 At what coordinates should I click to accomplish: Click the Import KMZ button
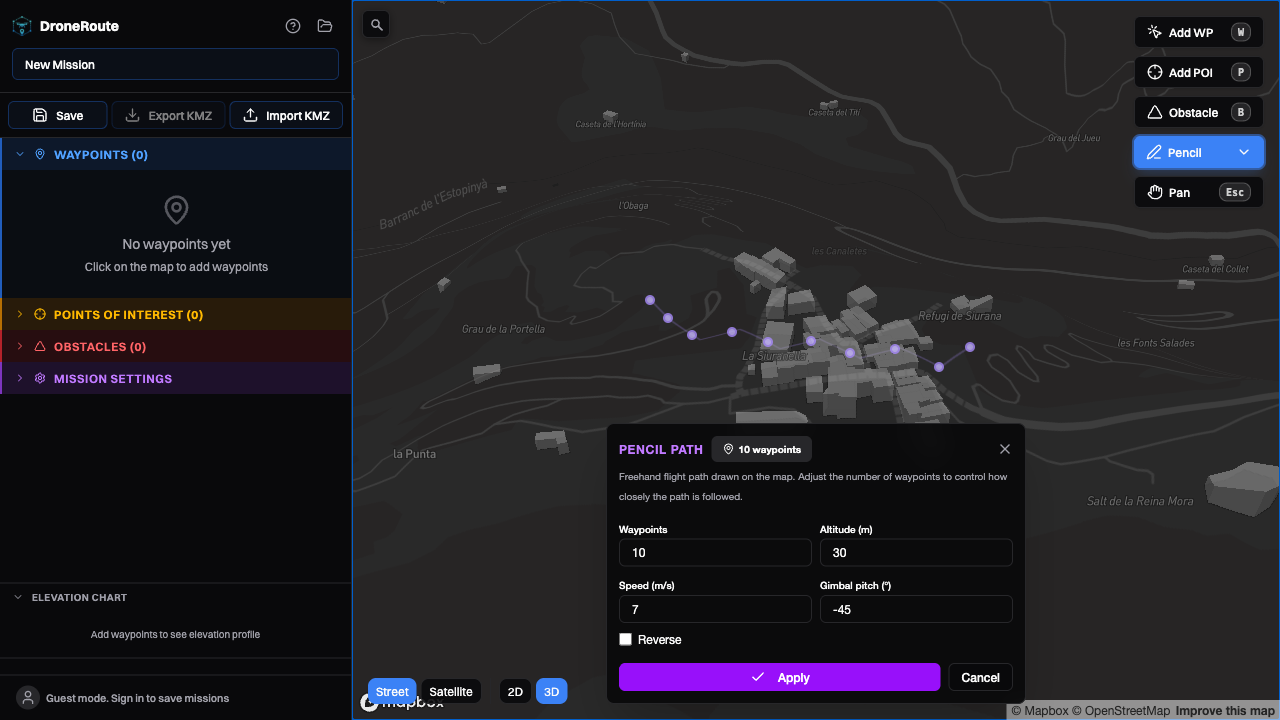[286, 116]
